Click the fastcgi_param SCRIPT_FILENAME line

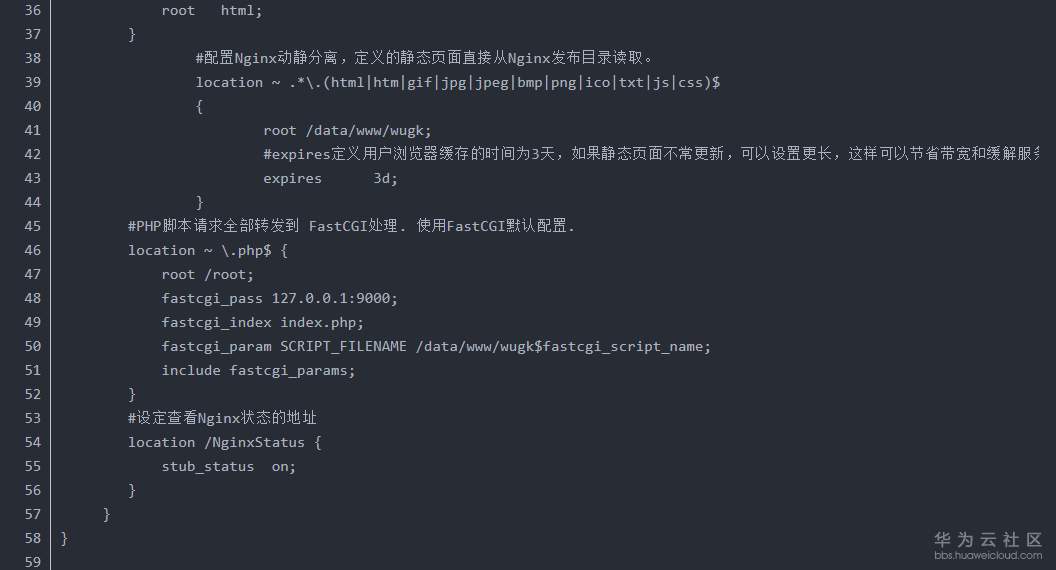[436, 346]
